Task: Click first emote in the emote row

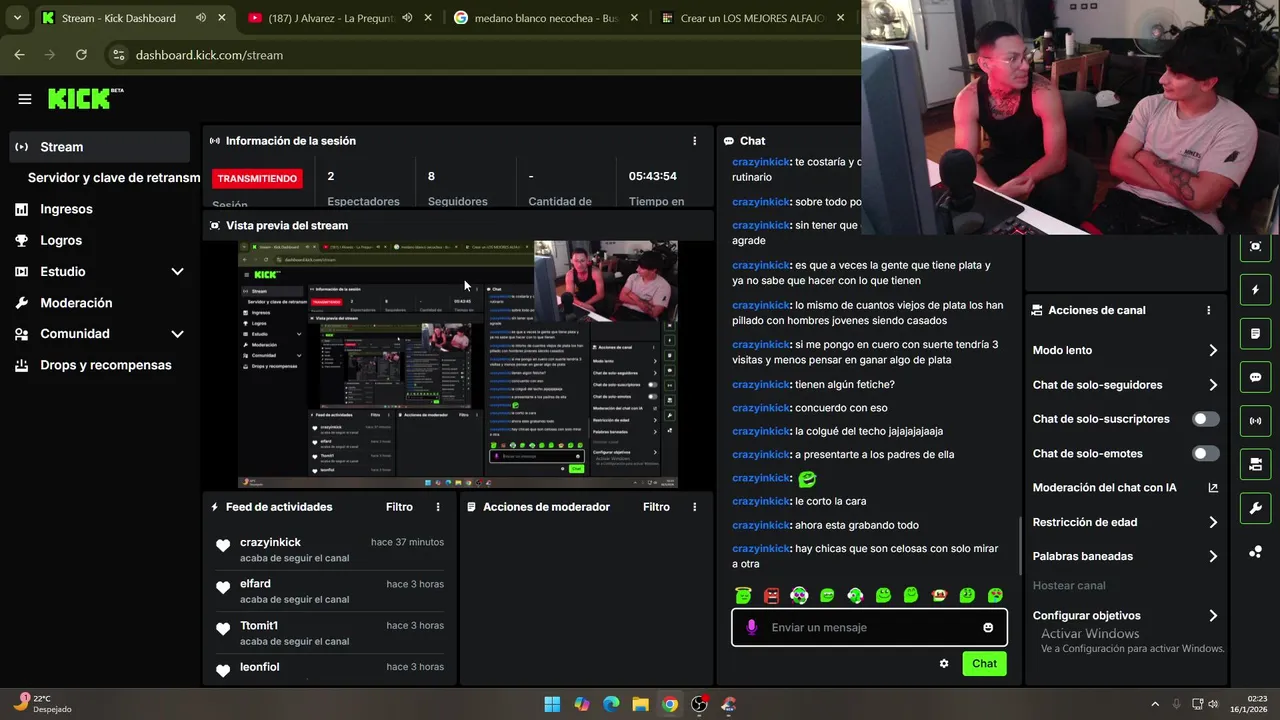Action: [743, 595]
